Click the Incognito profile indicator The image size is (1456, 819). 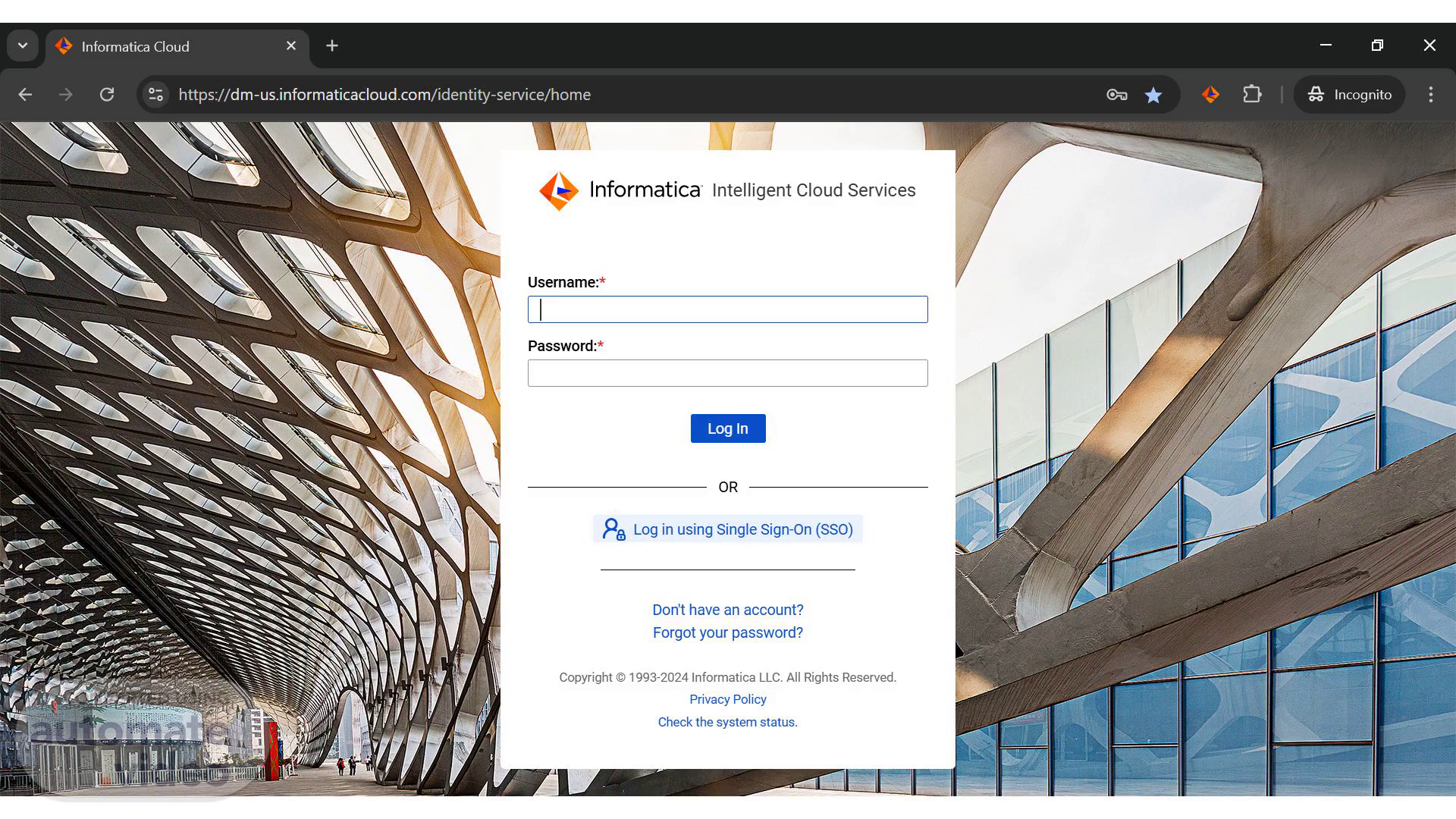1350,95
